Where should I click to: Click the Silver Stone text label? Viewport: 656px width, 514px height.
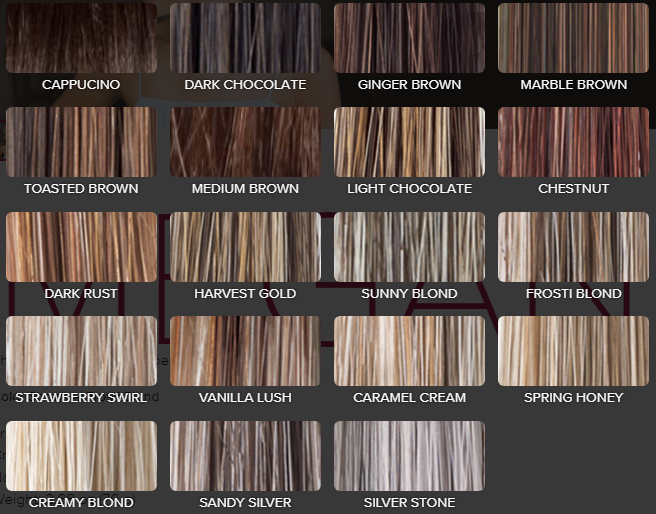(x=409, y=502)
